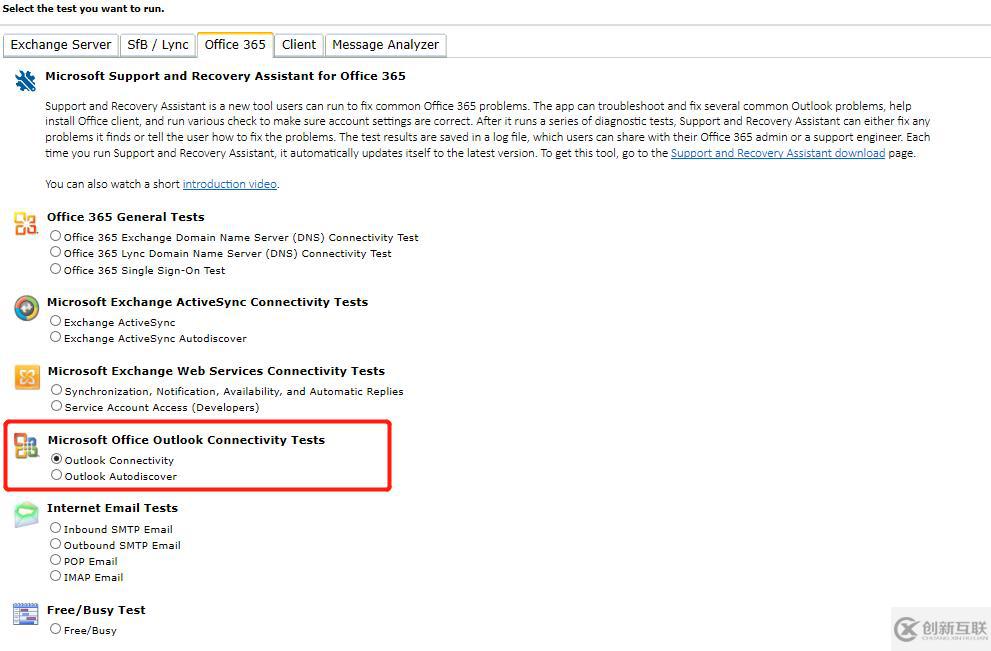Image resolution: width=991 pixels, height=651 pixels.
Task: Choose the IMAP Email test
Action: pyautogui.click(x=56, y=576)
